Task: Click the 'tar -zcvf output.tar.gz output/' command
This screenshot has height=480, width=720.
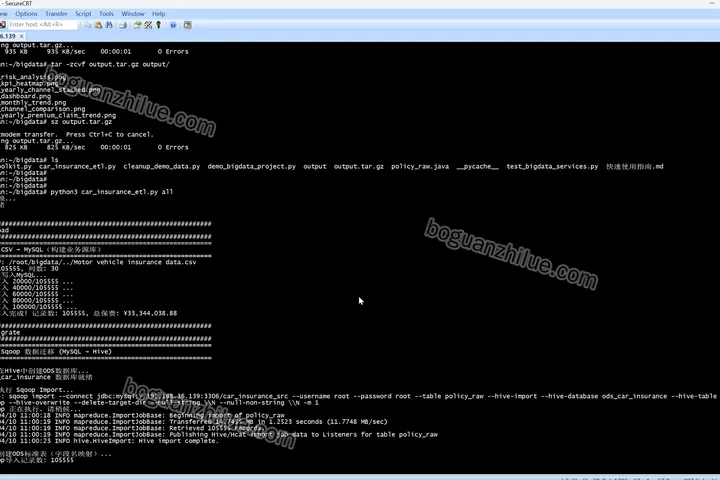Action: pyautogui.click(x=110, y=64)
